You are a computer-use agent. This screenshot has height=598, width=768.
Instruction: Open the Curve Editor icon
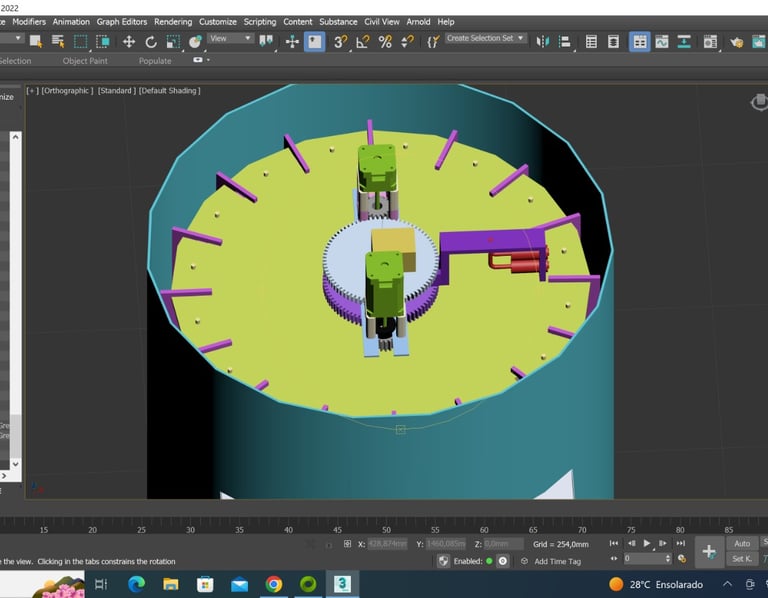pyautogui.click(x=661, y=41)
